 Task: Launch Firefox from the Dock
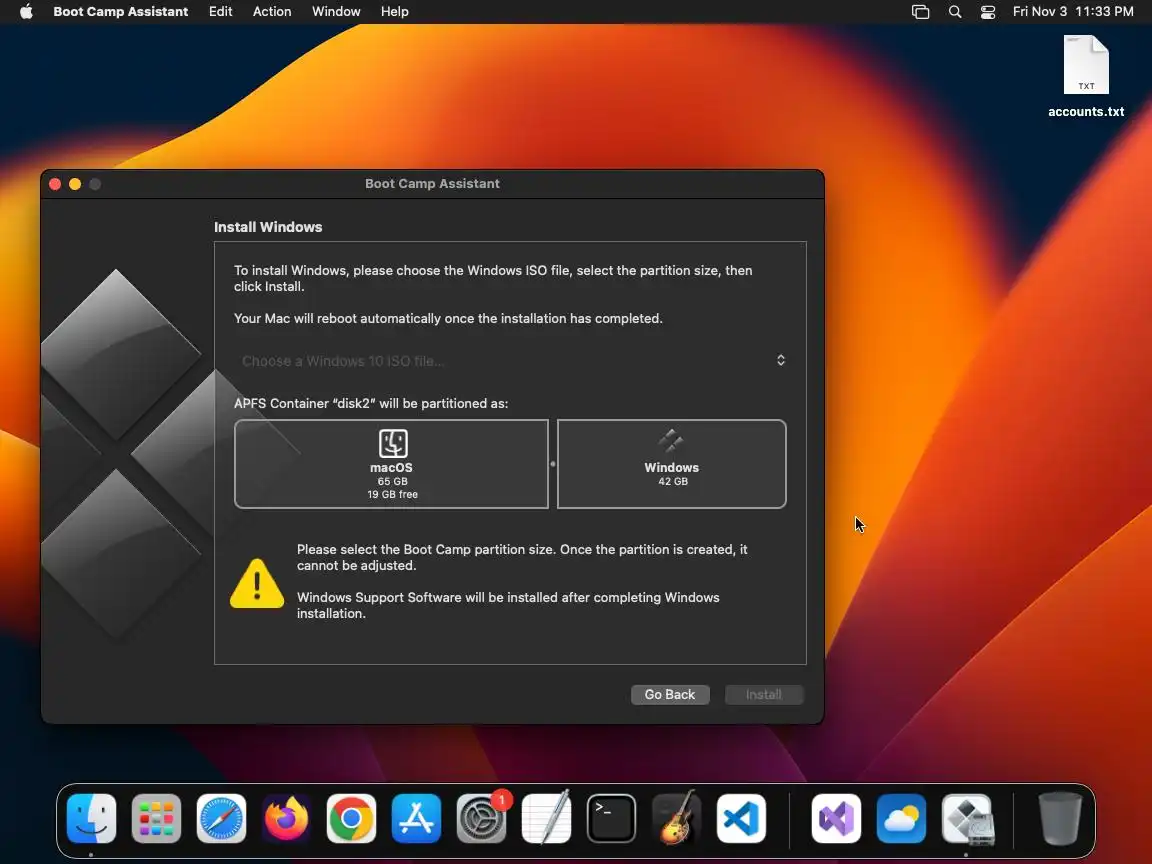(x=286, y=818)
